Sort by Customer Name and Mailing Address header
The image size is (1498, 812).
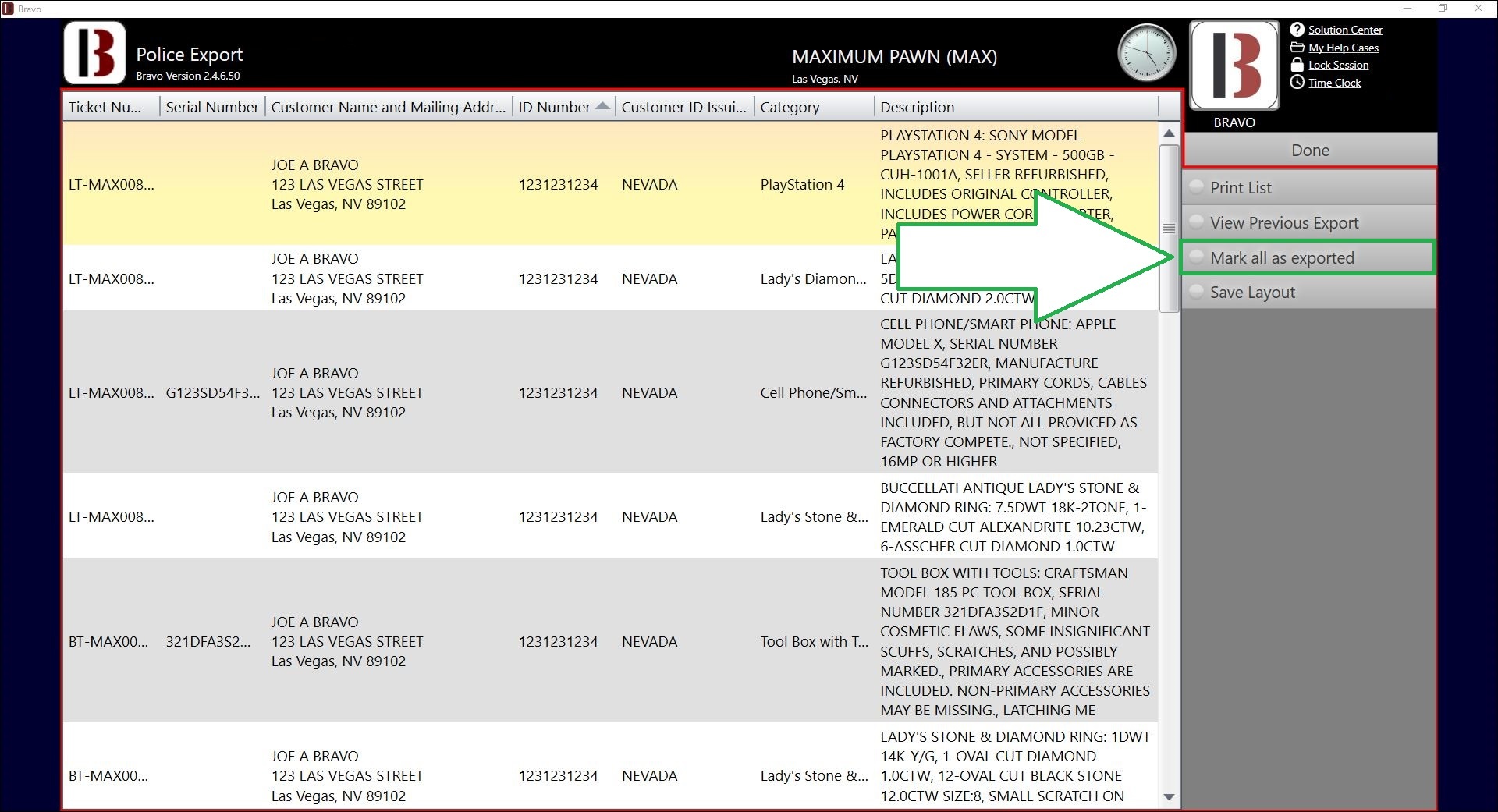pos(389,107)
